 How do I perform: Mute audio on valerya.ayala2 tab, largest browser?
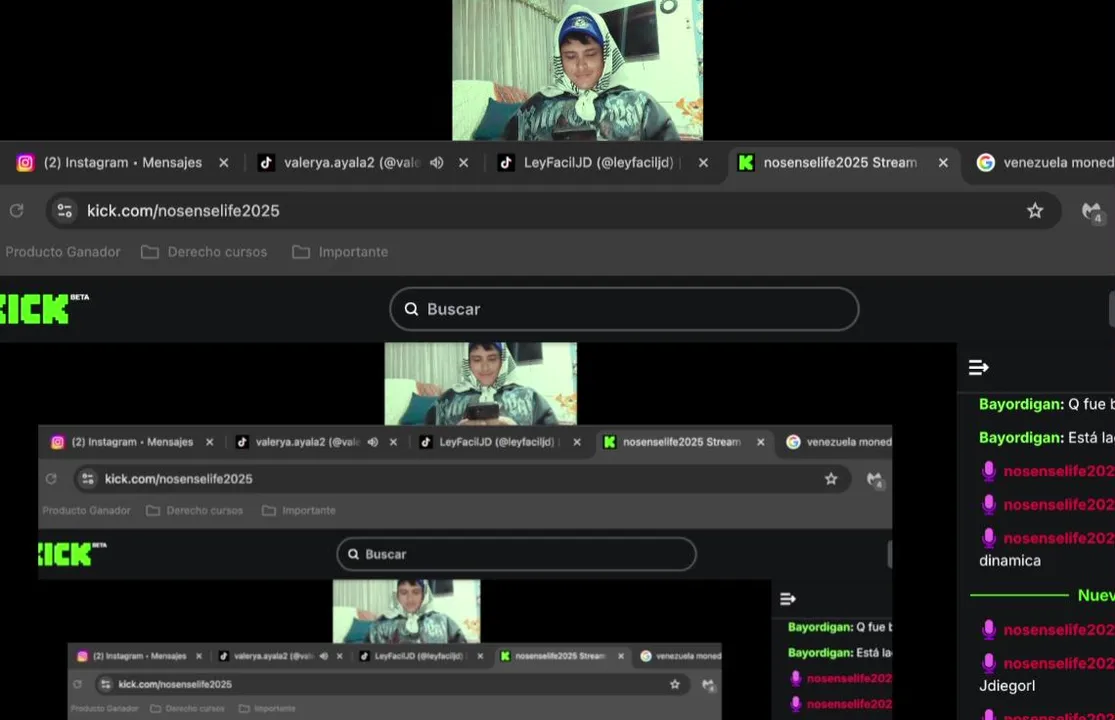pyautogui.click(x=437, y=163)
